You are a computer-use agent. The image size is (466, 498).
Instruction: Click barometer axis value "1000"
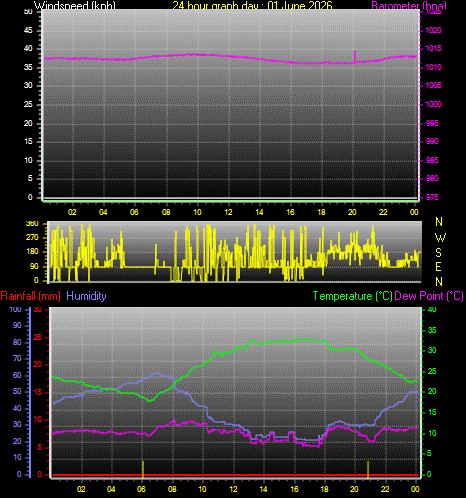(x=433, y=104)
